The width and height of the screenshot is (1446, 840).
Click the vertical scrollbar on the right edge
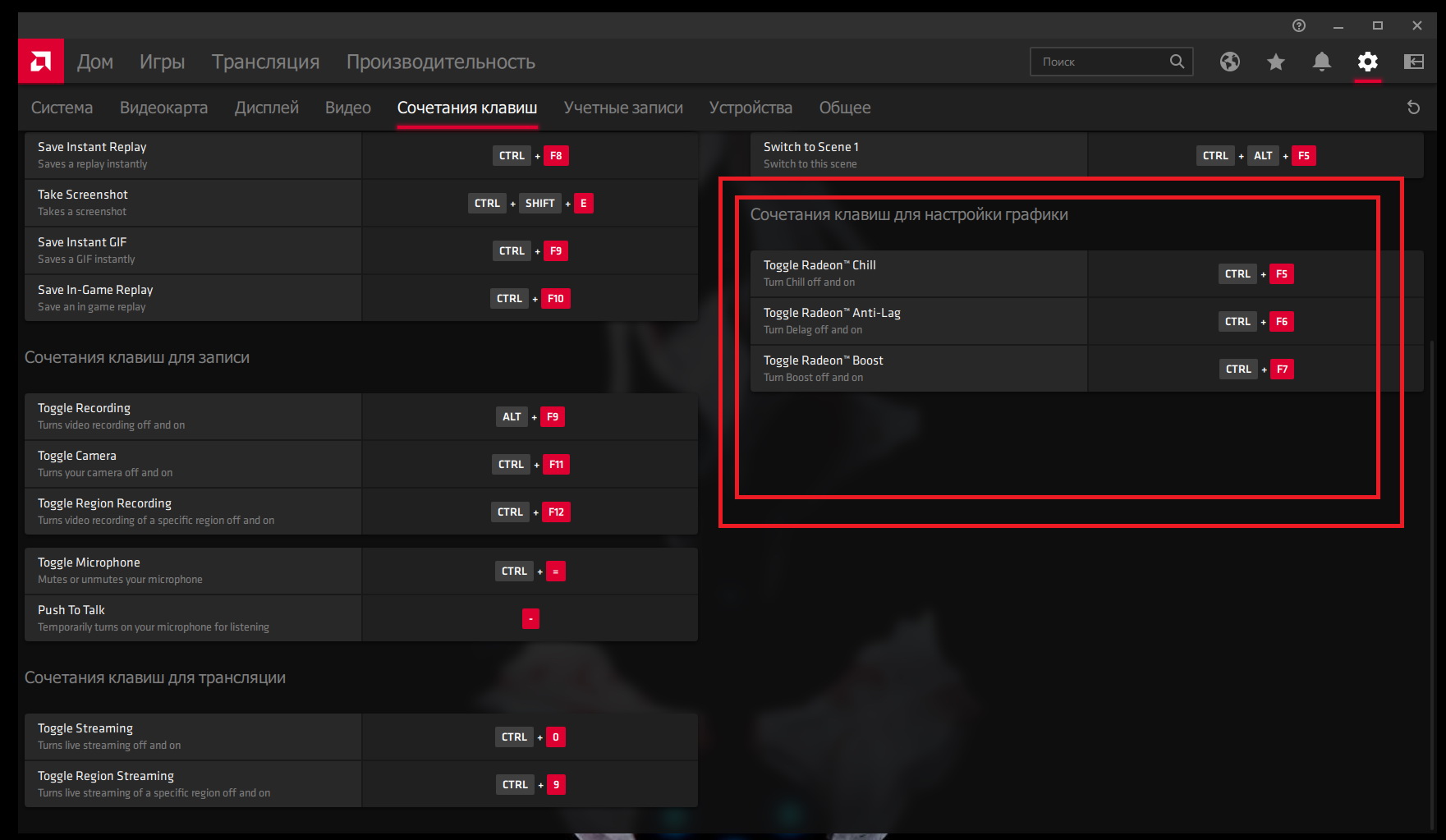click(x=1432, y=585)
